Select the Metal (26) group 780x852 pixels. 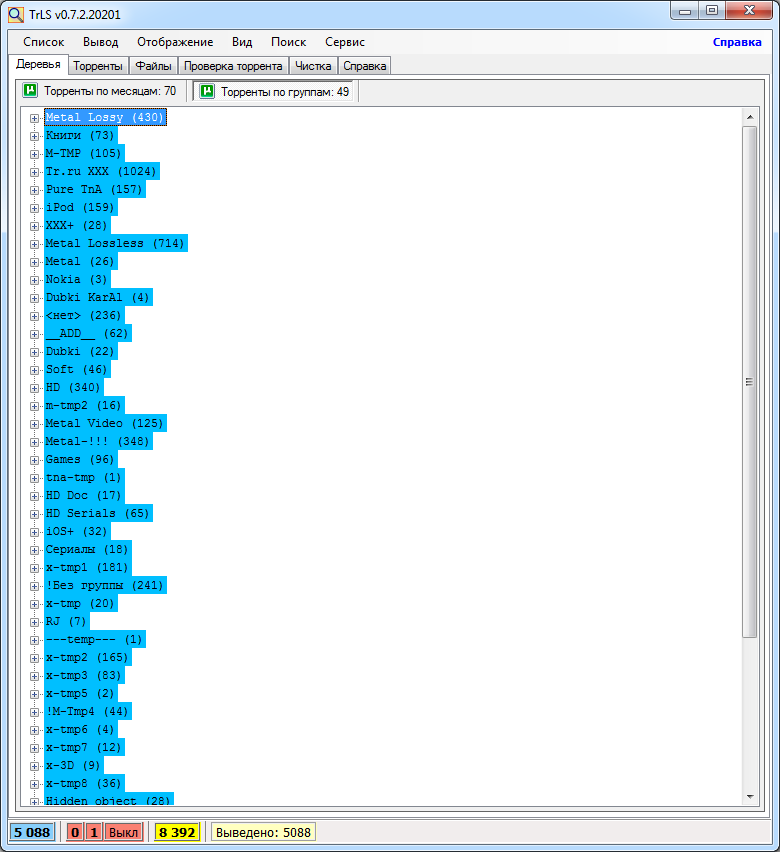[80, 261]
